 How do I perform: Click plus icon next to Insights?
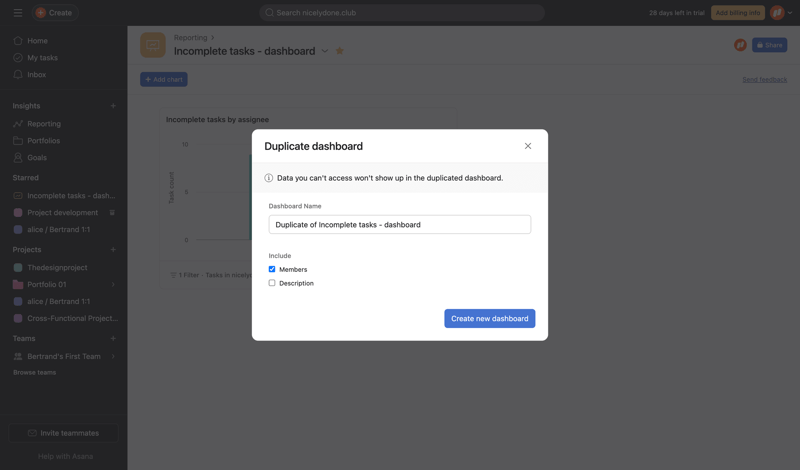click(x=113, y=106)
